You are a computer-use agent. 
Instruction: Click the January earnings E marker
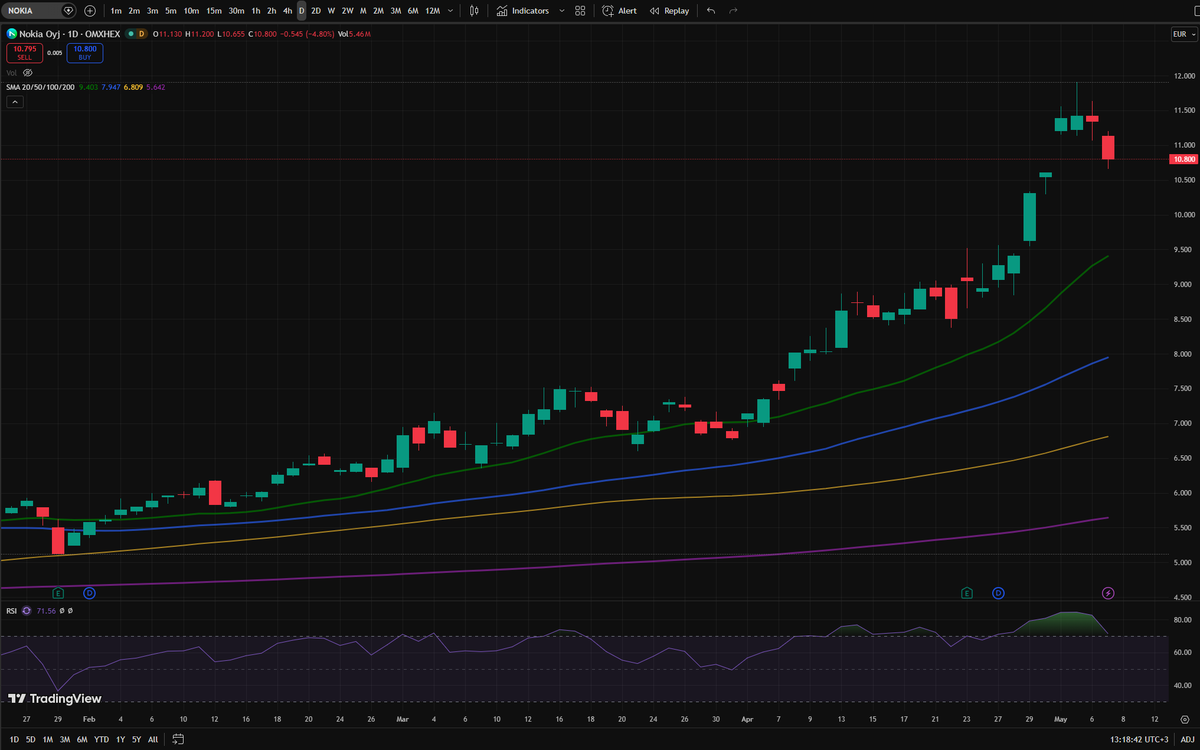pos(58,593)
